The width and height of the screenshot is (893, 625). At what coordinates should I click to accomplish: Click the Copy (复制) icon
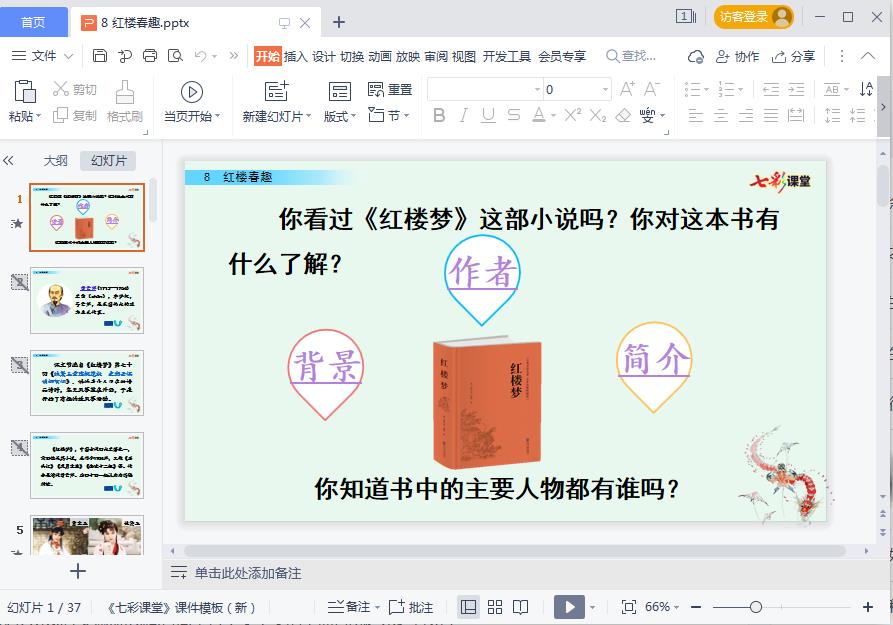(60, 116)
